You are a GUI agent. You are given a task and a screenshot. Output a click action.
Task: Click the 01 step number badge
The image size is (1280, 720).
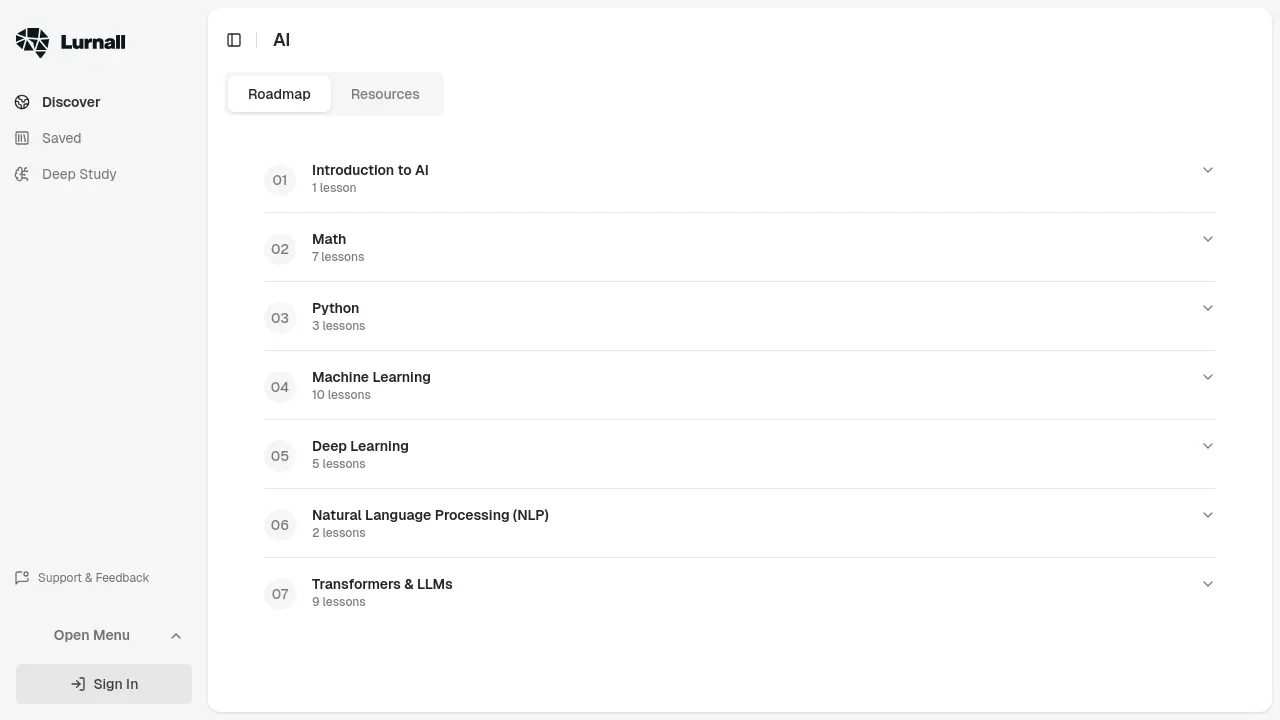tap(280, 180)
